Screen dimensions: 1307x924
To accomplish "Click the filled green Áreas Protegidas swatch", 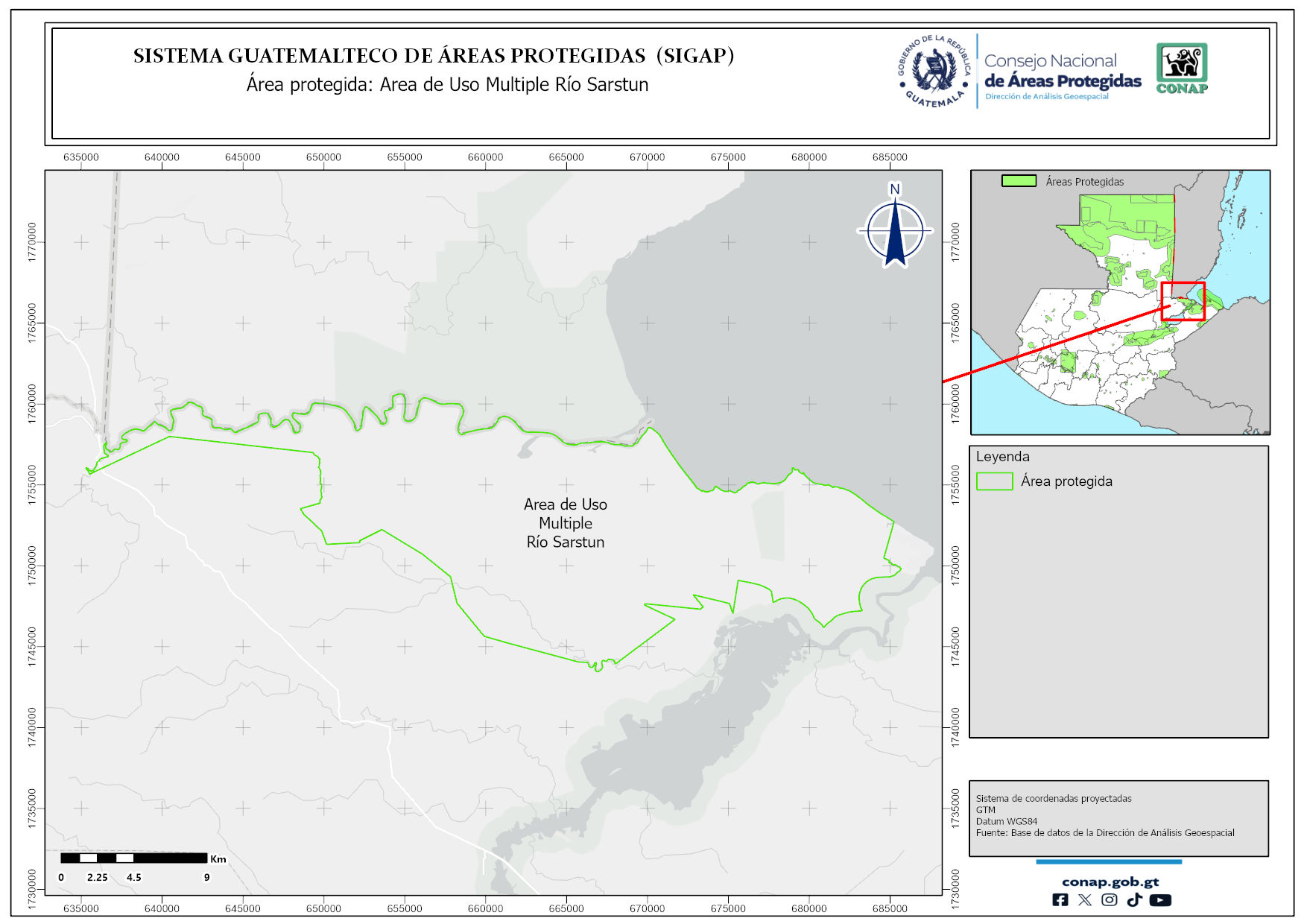I will [1019, 181].
